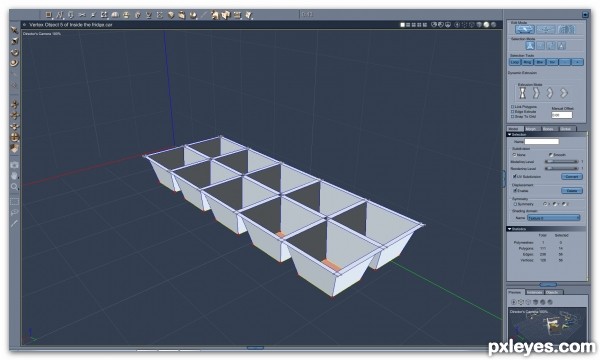Choose the first Selection Mode icon
Screen dimensions: 600x360
point(530,46)
